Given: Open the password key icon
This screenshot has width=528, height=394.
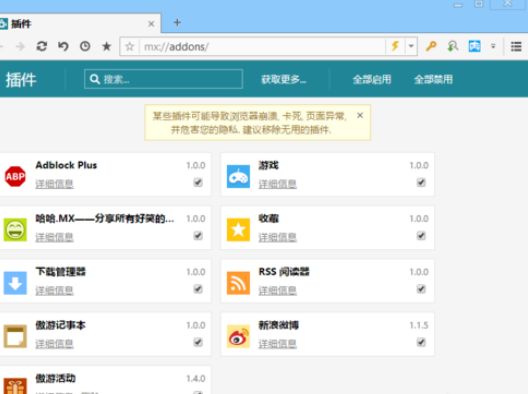Looking at the screenshot, I should coord(431,46).
